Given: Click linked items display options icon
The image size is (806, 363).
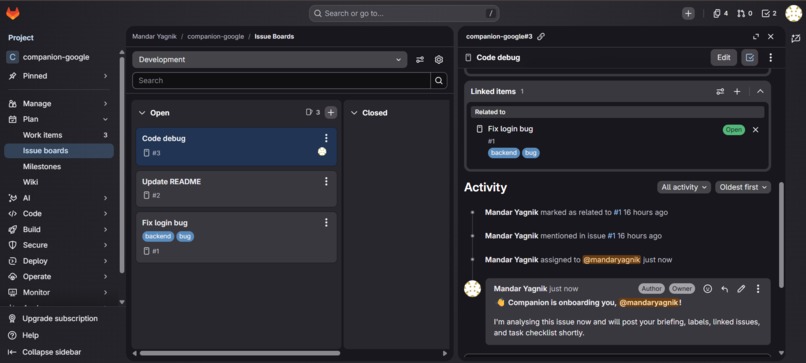Looking at the screenshot, I should pos(720,92).
